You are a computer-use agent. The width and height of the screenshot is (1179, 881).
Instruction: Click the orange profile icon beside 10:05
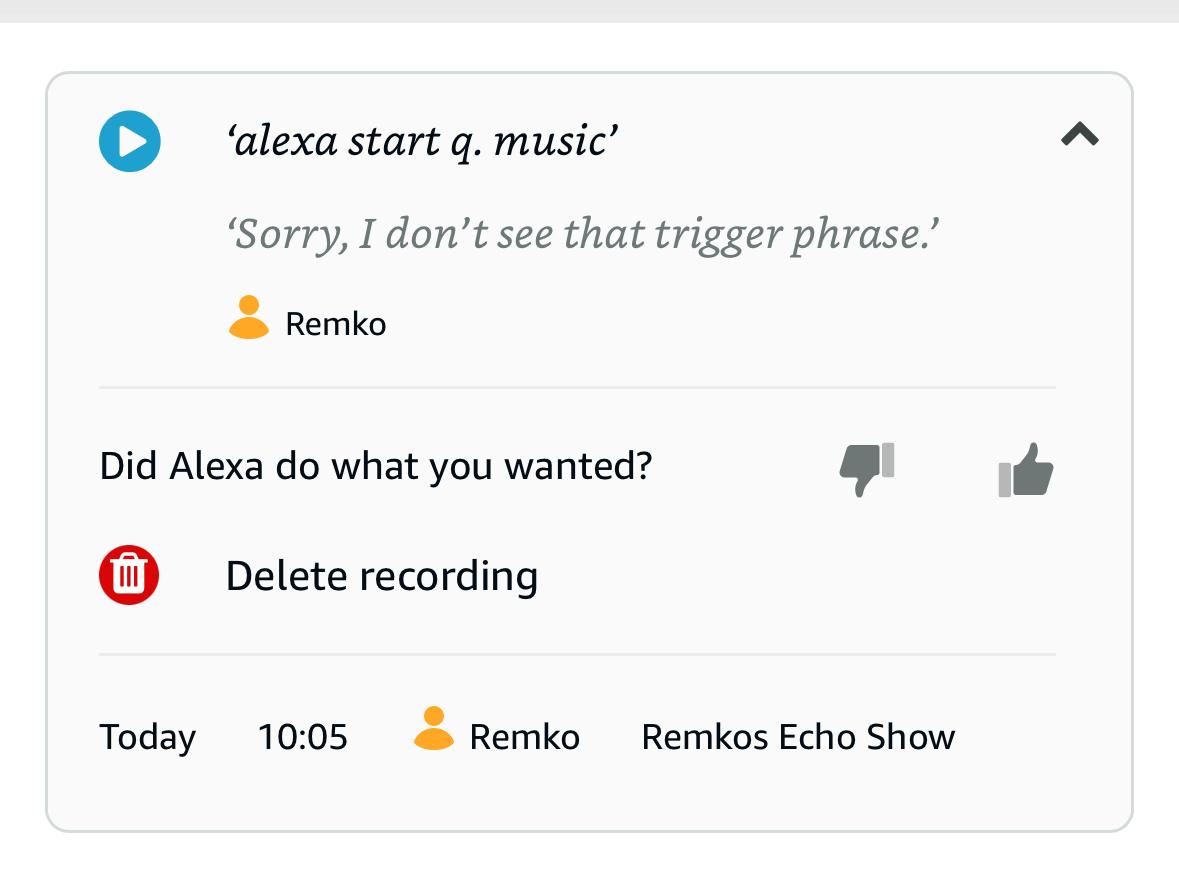(x=433, y=729)
